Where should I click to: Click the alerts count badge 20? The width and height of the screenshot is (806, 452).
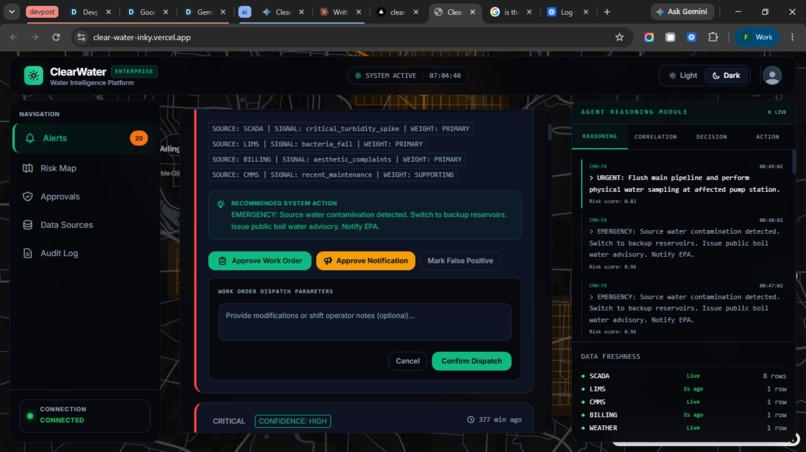coord(139,138)
